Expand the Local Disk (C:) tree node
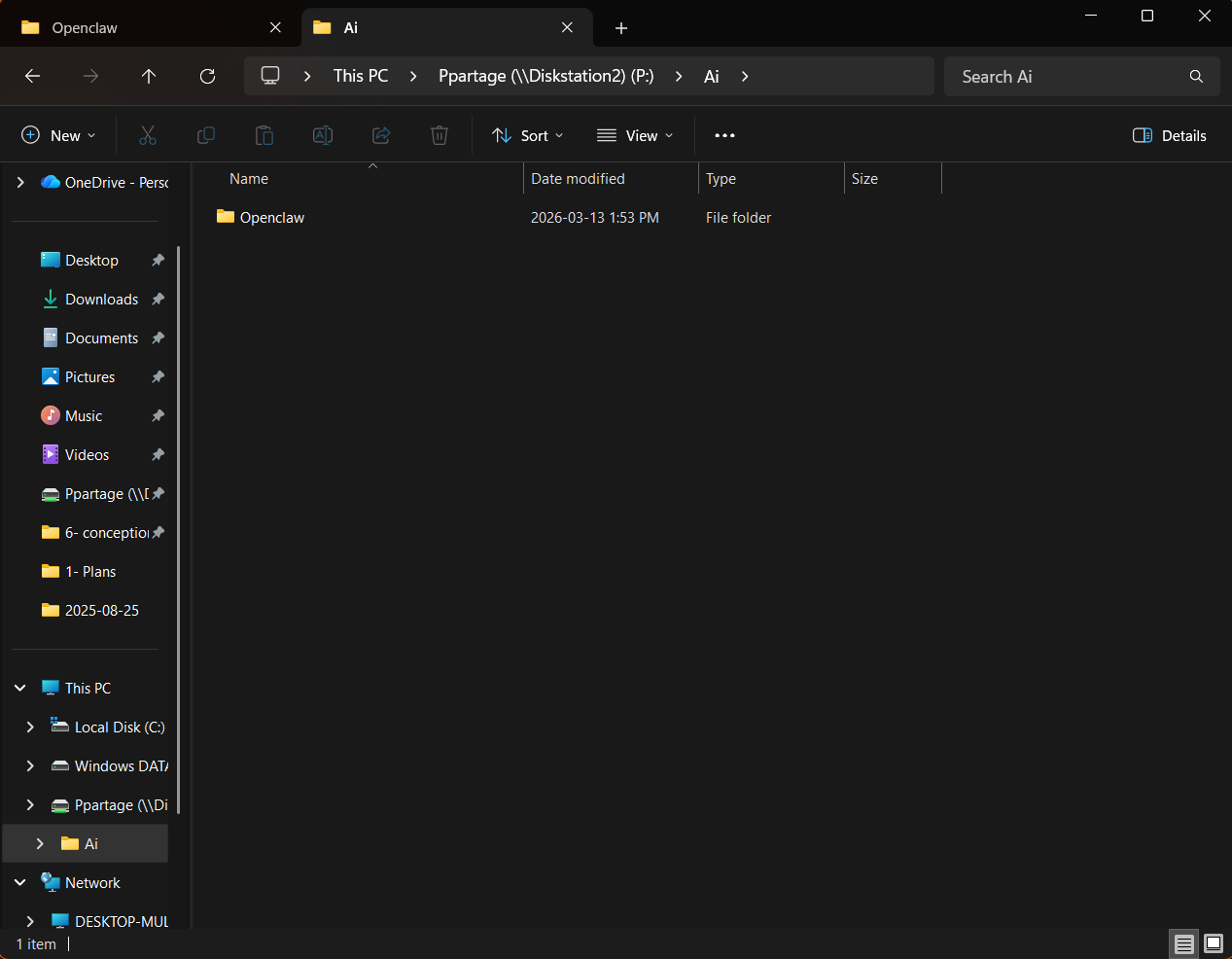 tap(30, 728)
